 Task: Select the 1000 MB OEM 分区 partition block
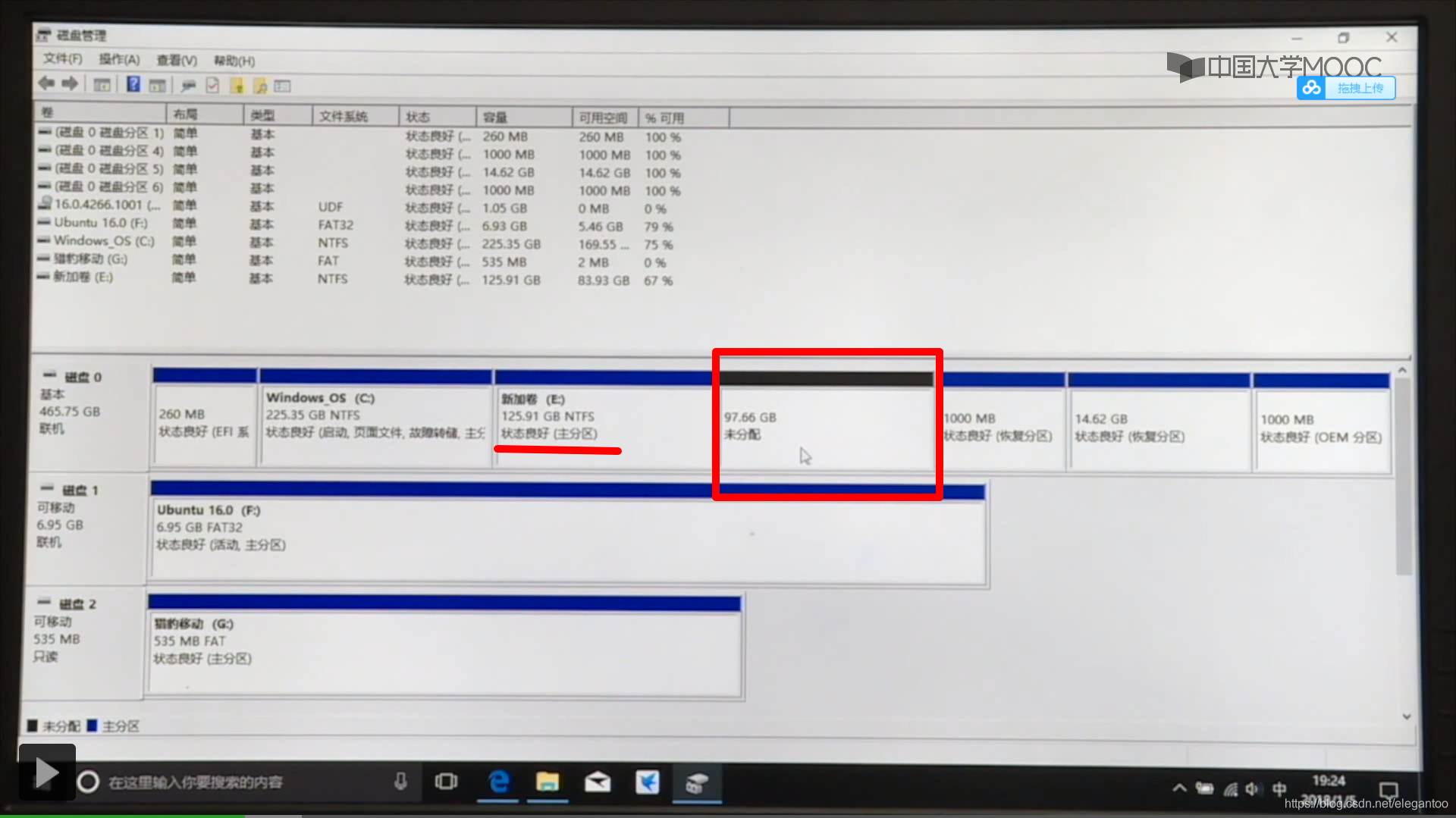(1322, 423)
